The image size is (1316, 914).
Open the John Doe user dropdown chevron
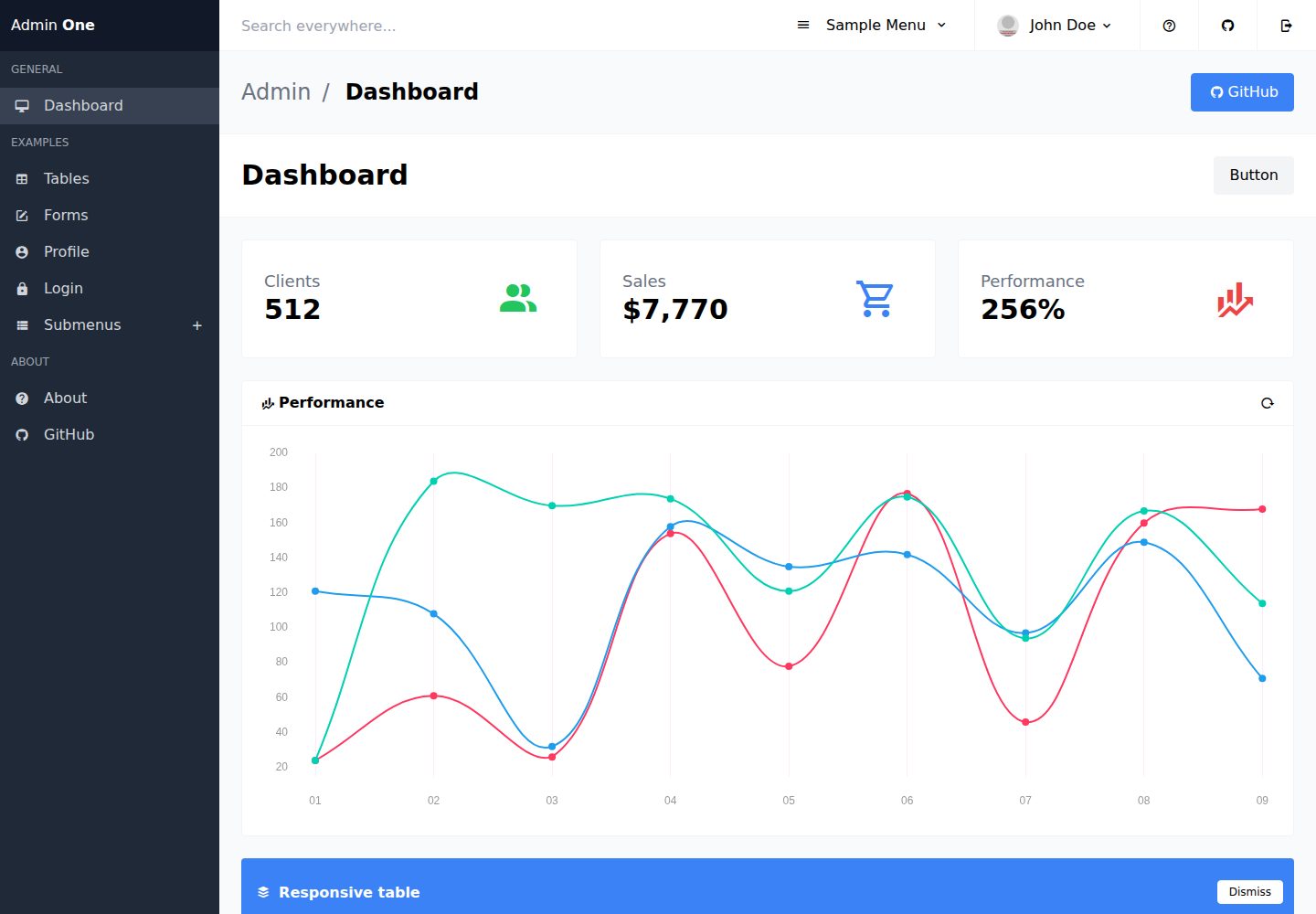click(1107, 26)
